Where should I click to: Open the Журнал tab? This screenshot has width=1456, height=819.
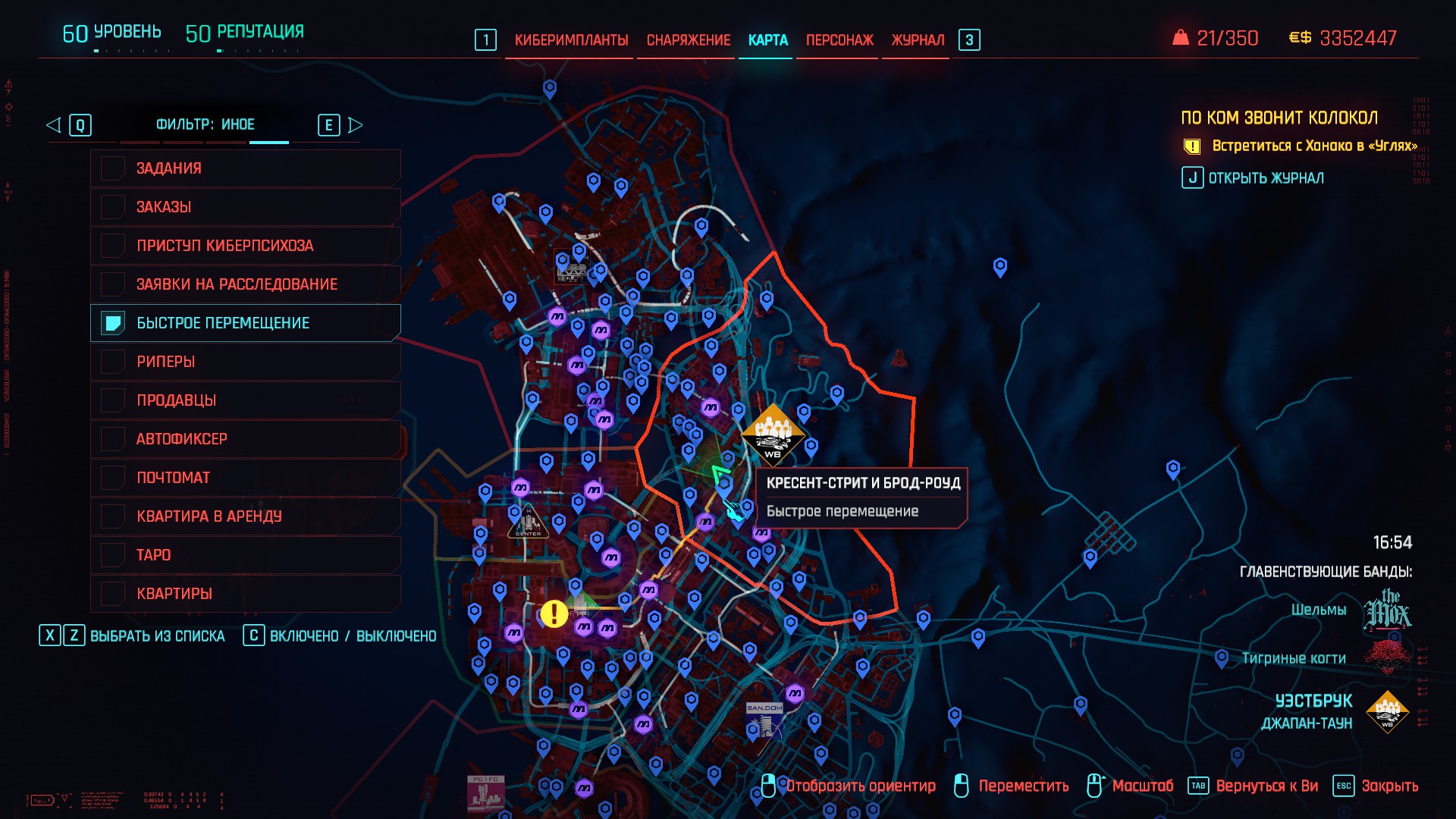[x=918, y=40]
